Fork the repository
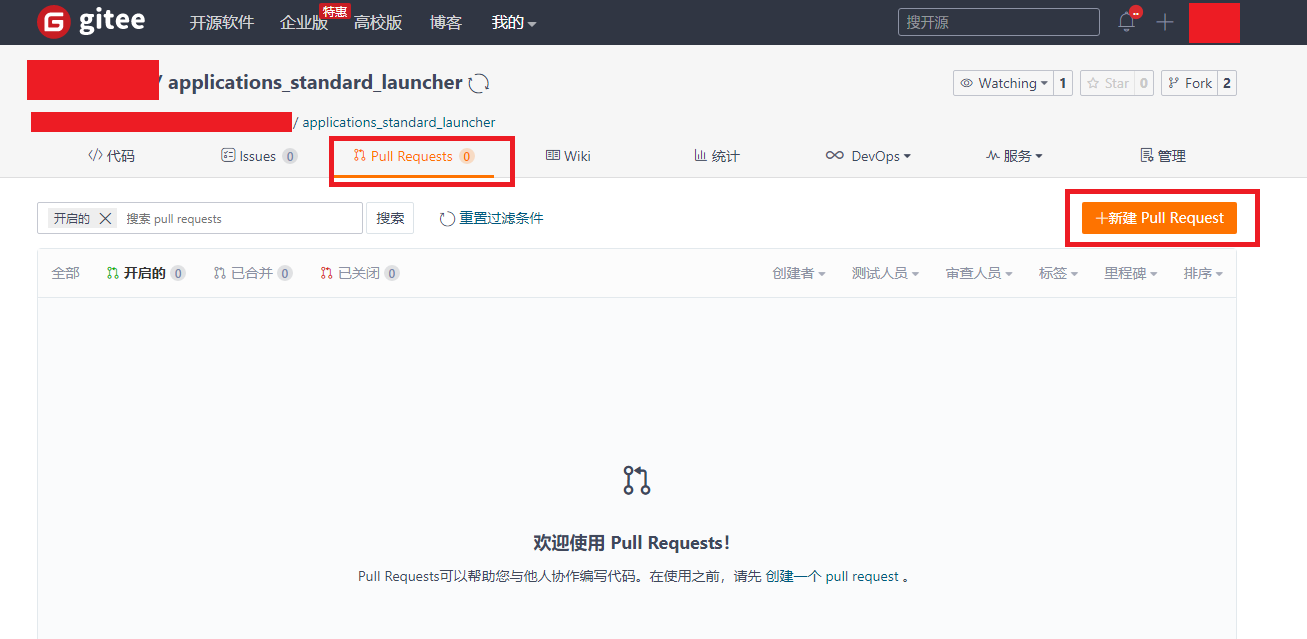Screen dimensions: 1307x639 click(x=1189, y=83)
